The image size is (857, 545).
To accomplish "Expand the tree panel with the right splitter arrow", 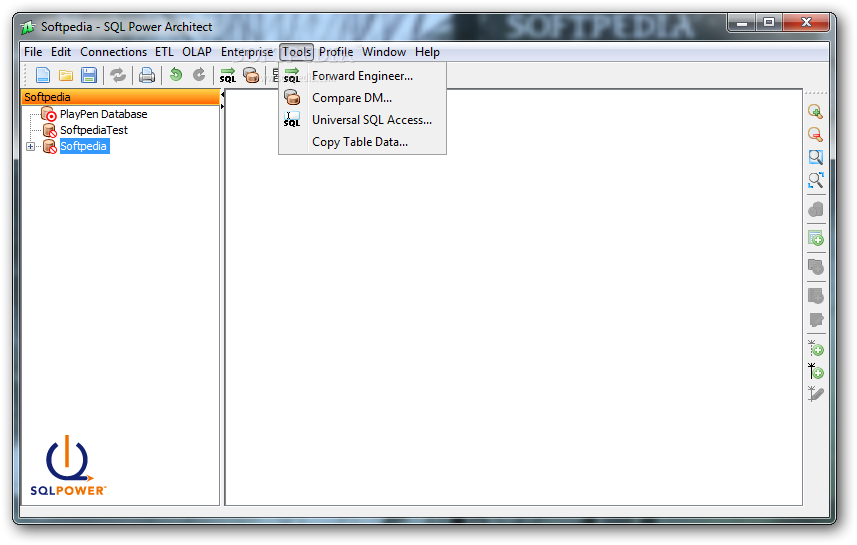I will pyautogui.click(x=222, y=107).
